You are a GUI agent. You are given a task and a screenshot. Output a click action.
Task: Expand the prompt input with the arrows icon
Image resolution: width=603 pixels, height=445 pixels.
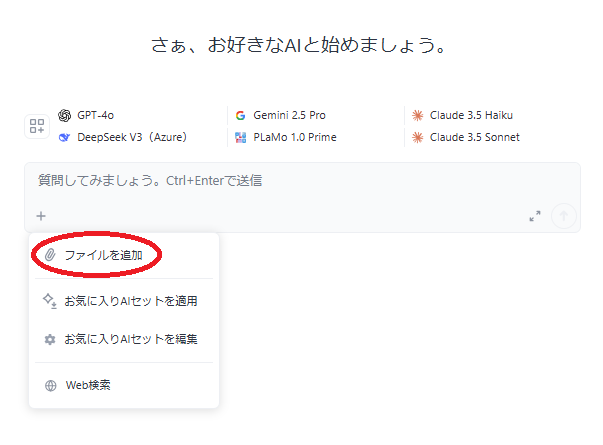tap(535, 216)
